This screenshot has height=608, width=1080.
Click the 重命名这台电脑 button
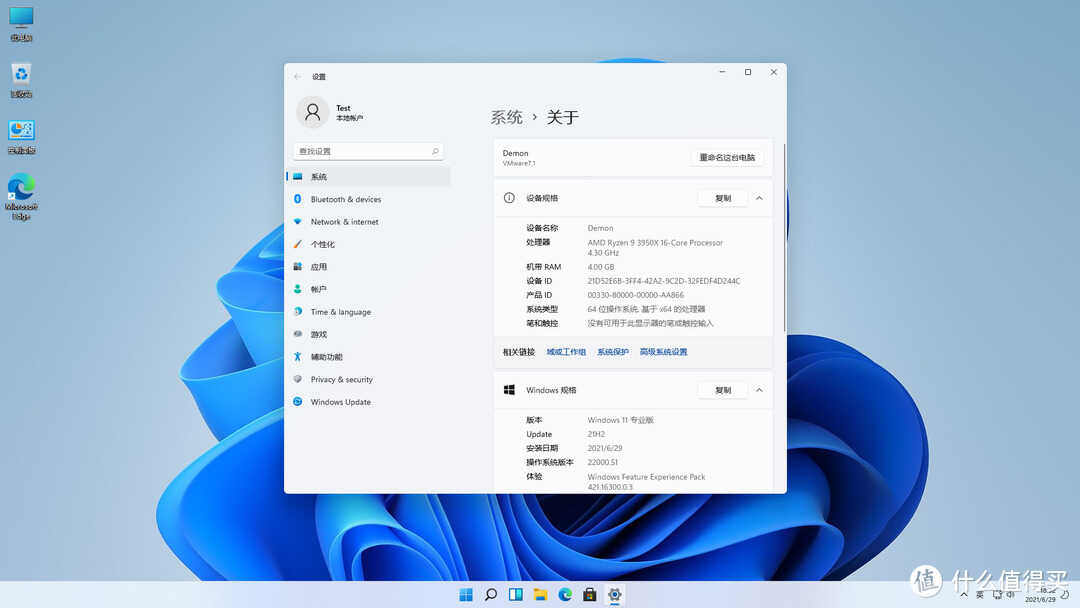[x=727, y=157]
